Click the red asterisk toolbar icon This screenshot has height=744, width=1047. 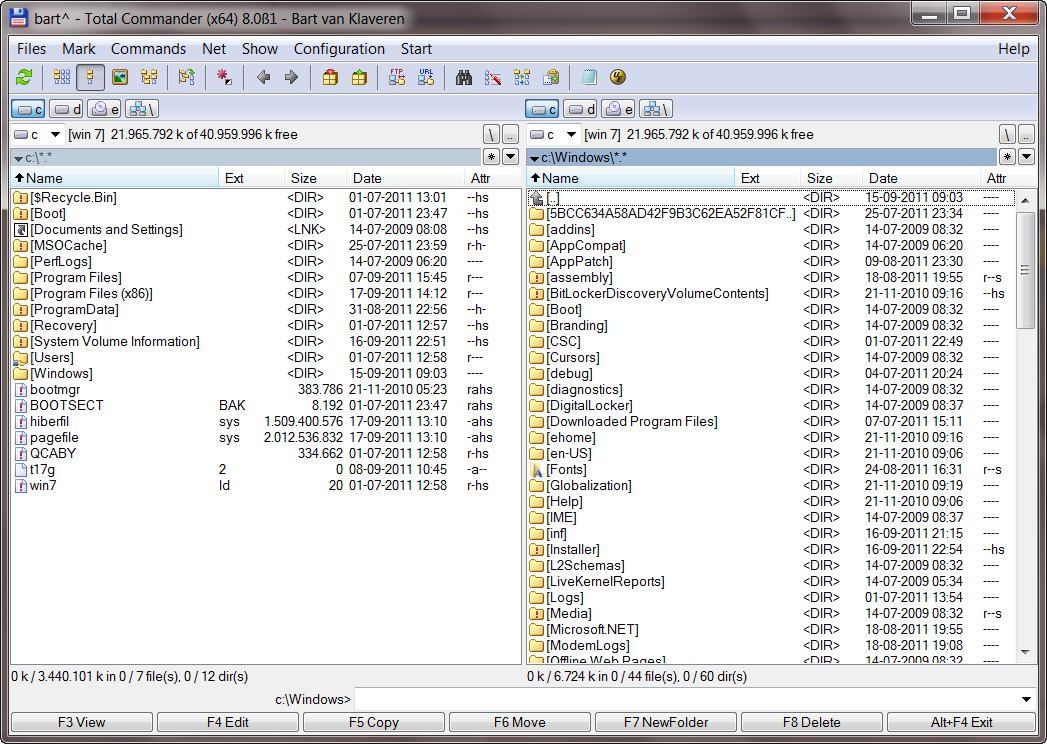coord(224,77)
